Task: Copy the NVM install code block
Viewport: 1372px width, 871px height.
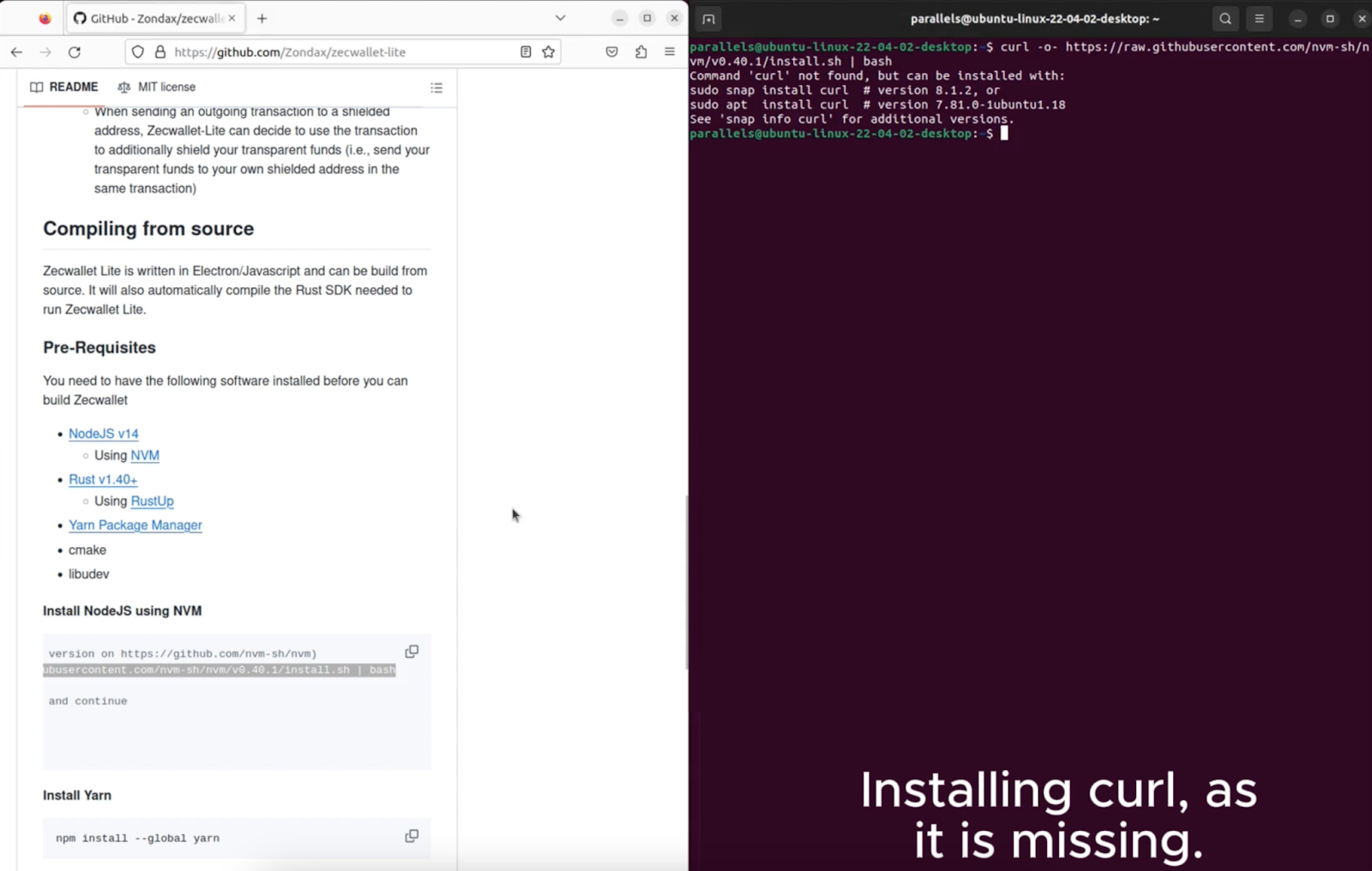Action: (412, 652)
